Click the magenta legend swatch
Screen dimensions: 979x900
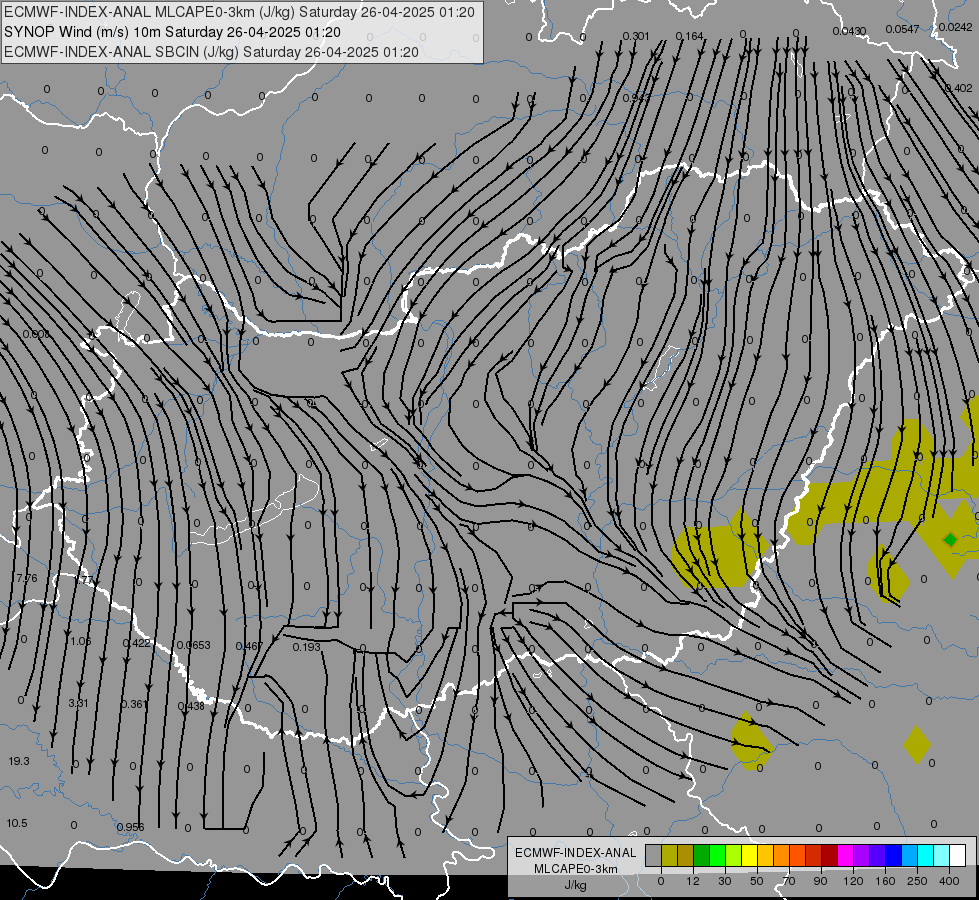(x=846, y=855)
